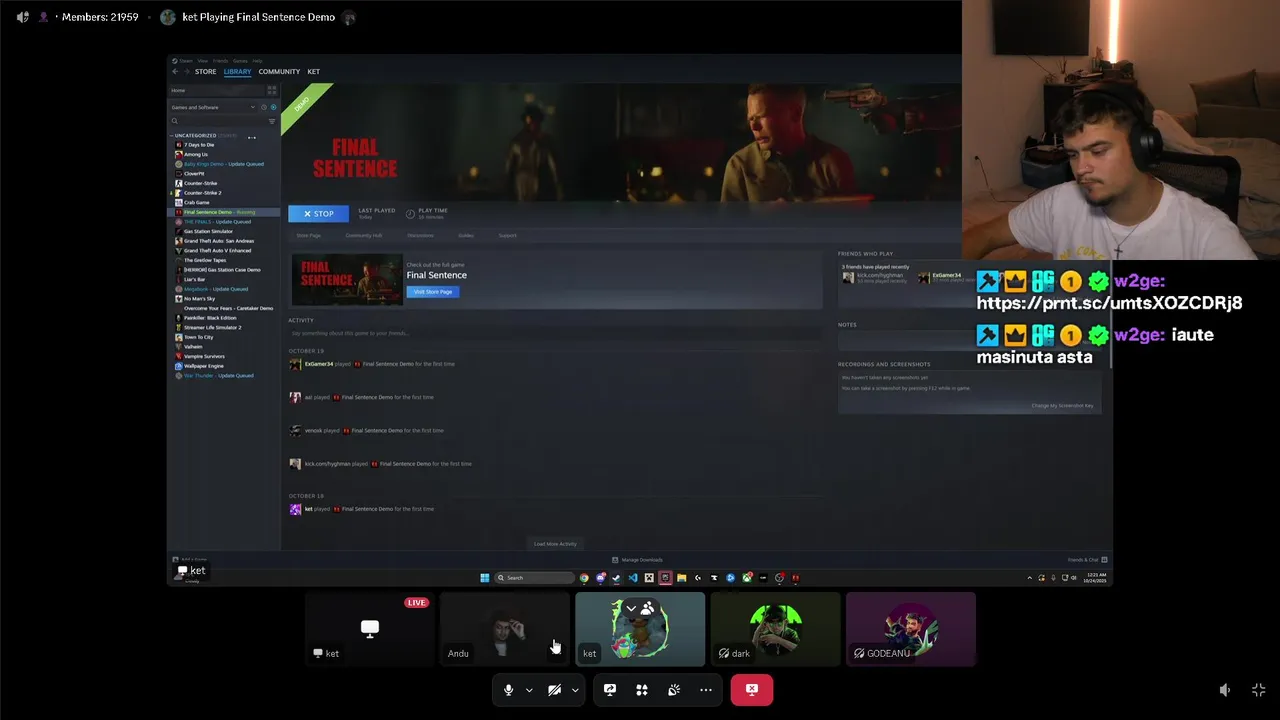Open the COMMUNITY tab in Steam

pyautogui.click(x=279, y=72)
